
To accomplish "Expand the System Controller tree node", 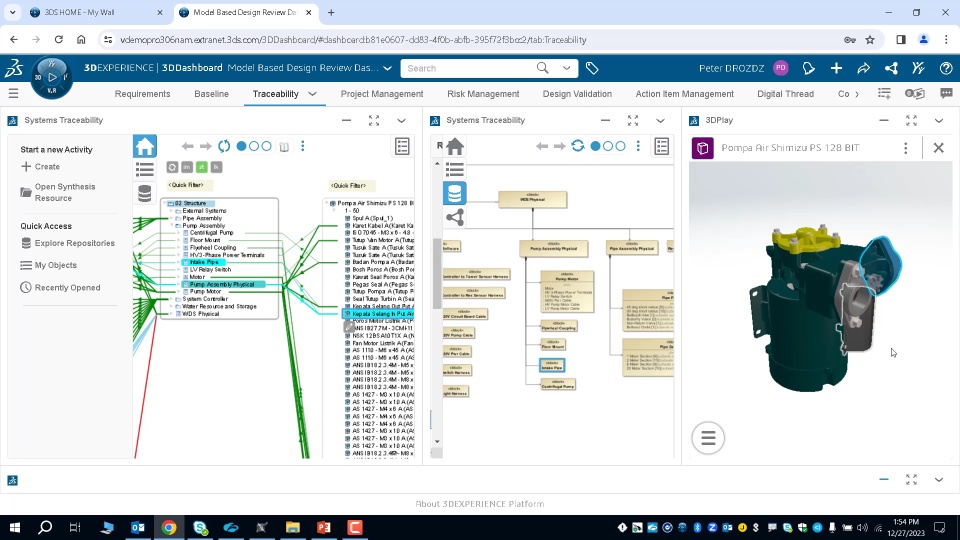I will tap(171, 299).
